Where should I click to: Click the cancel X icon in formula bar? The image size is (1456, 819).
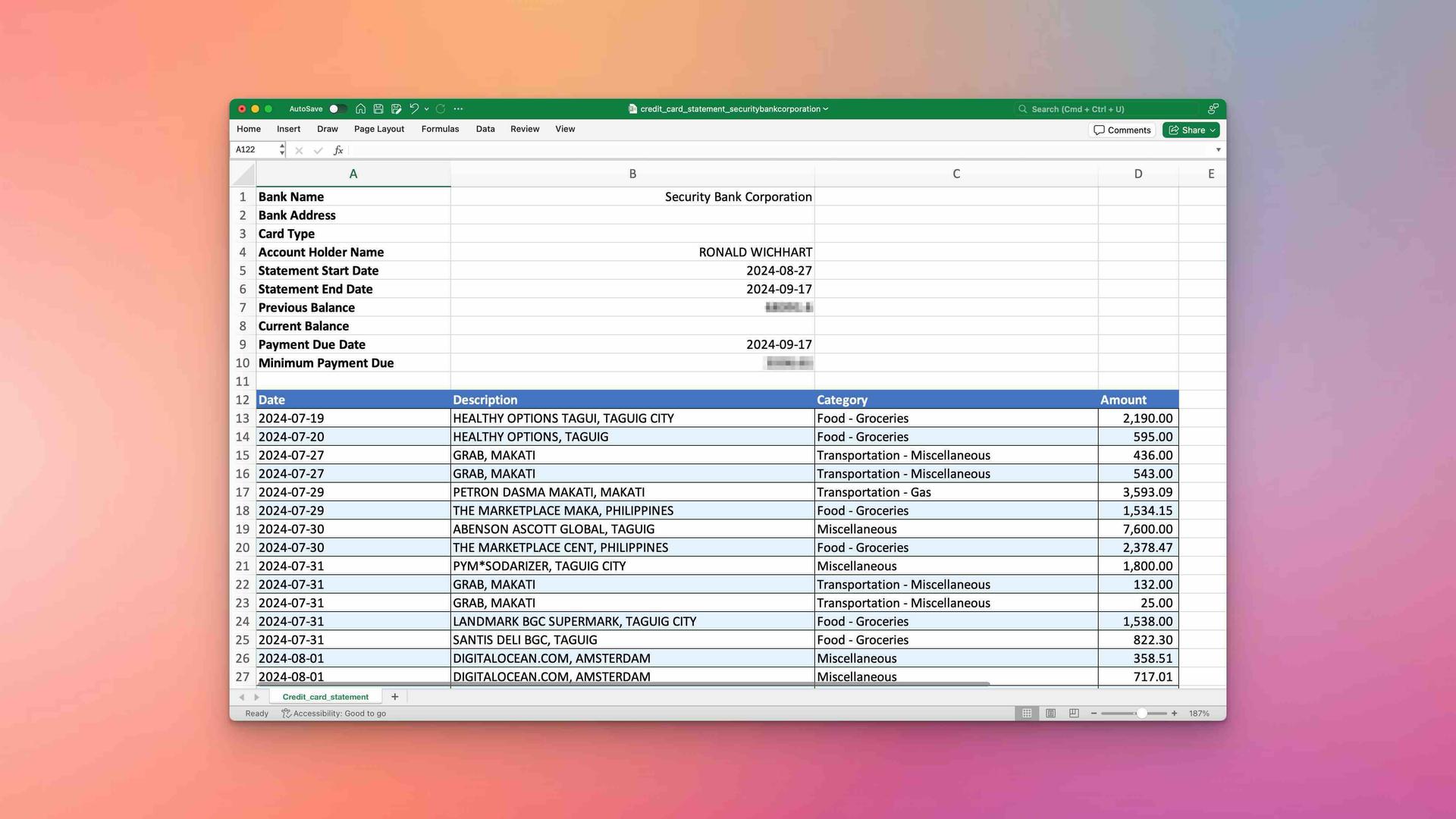pyautogui.click(x=299, y=151)
